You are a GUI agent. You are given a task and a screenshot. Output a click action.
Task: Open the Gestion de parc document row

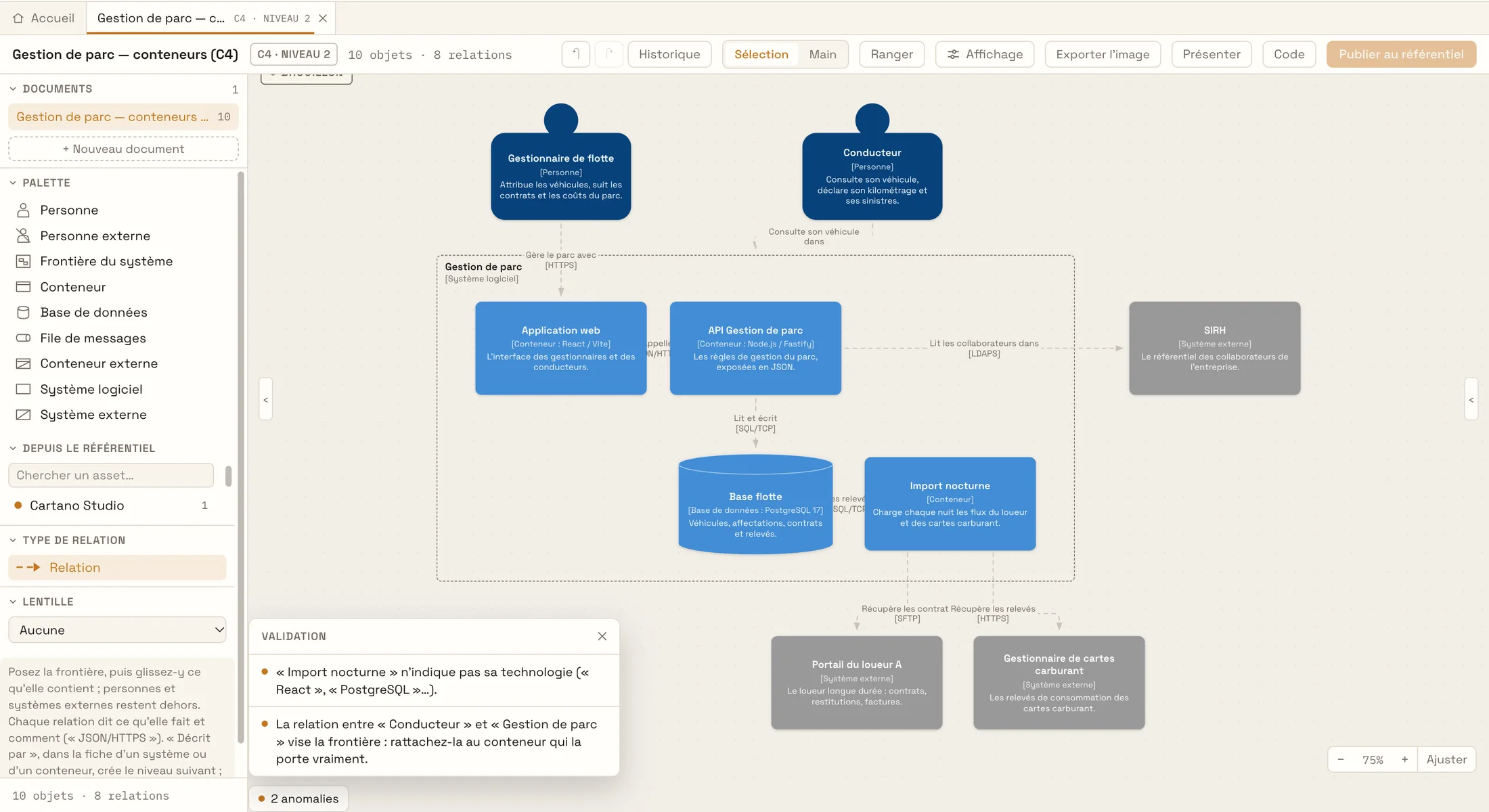coord(123,117)
